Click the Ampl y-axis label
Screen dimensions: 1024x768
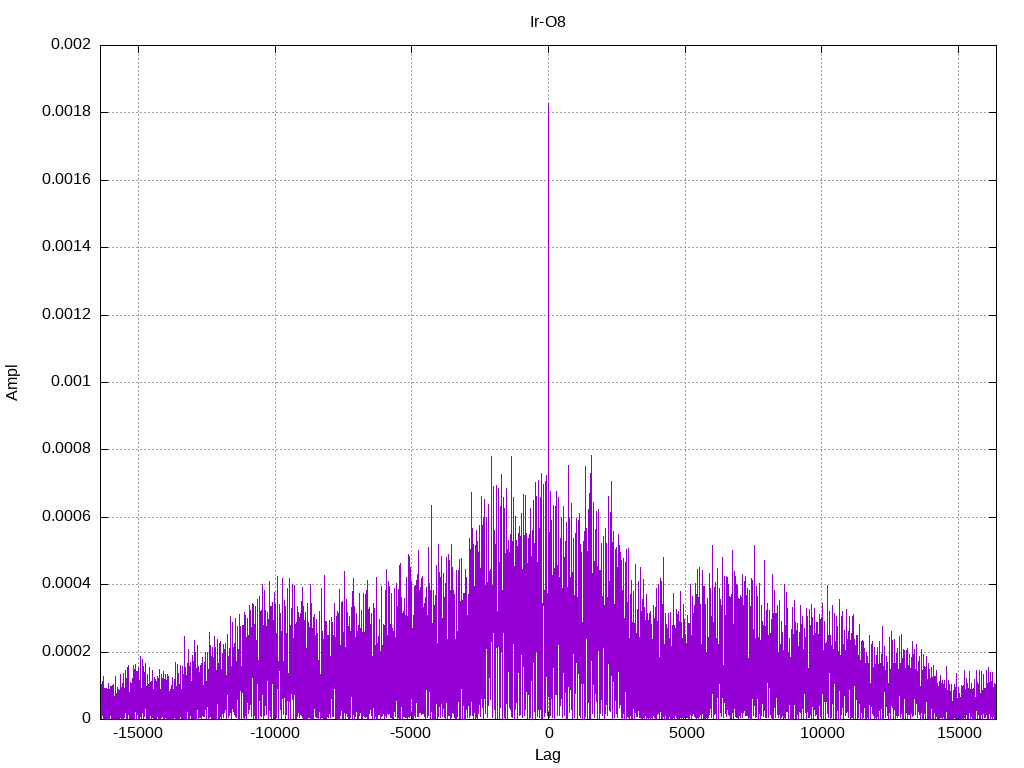(12, 382)
